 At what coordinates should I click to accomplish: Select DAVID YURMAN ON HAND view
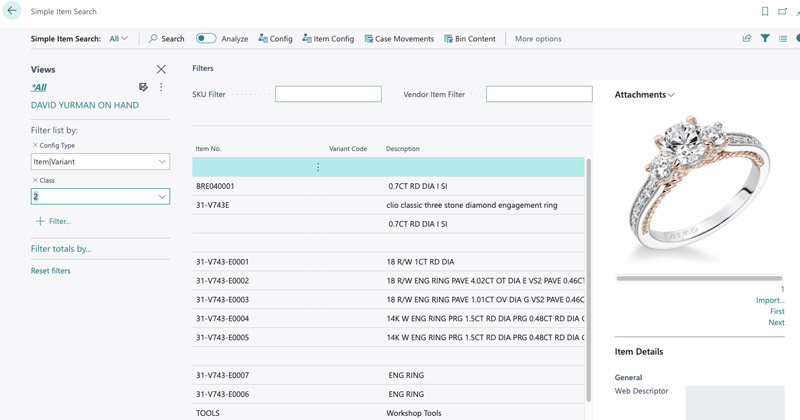pos(85,105)
